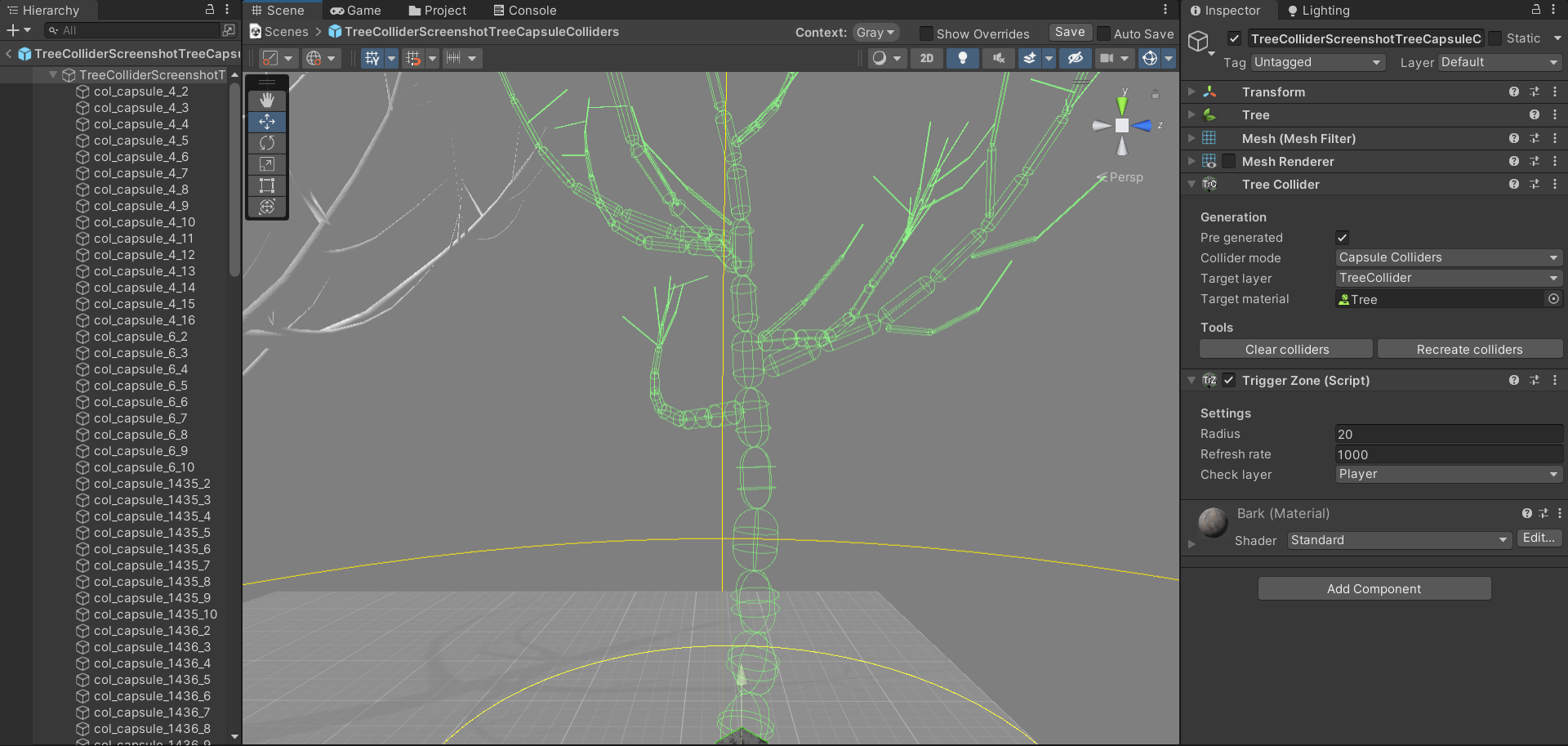The image size is (1568, 746).
Task: Expand the Transform component
Action: tap(1192, 92)
